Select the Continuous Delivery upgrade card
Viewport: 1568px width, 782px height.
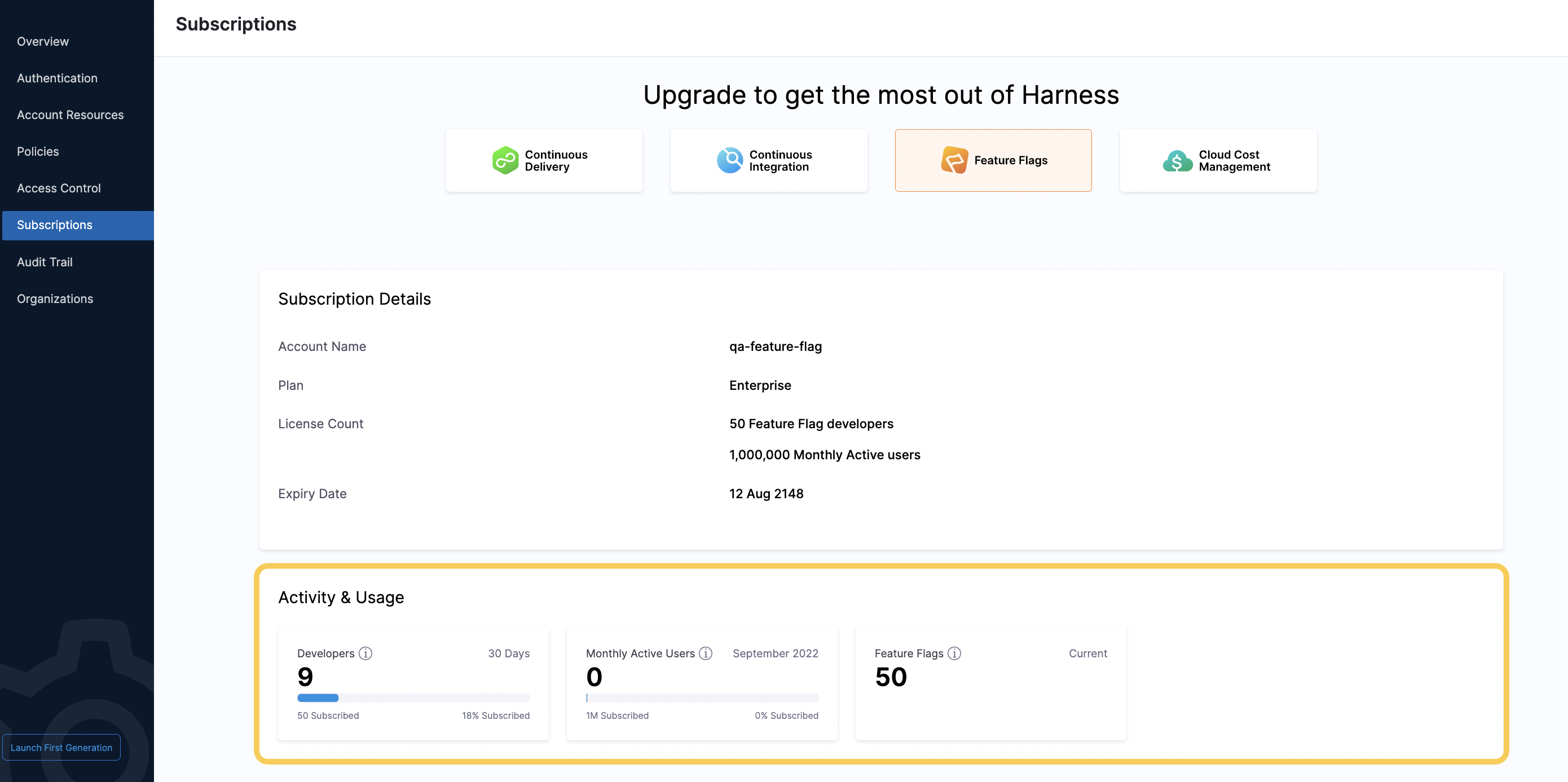[x=544, y=160]
